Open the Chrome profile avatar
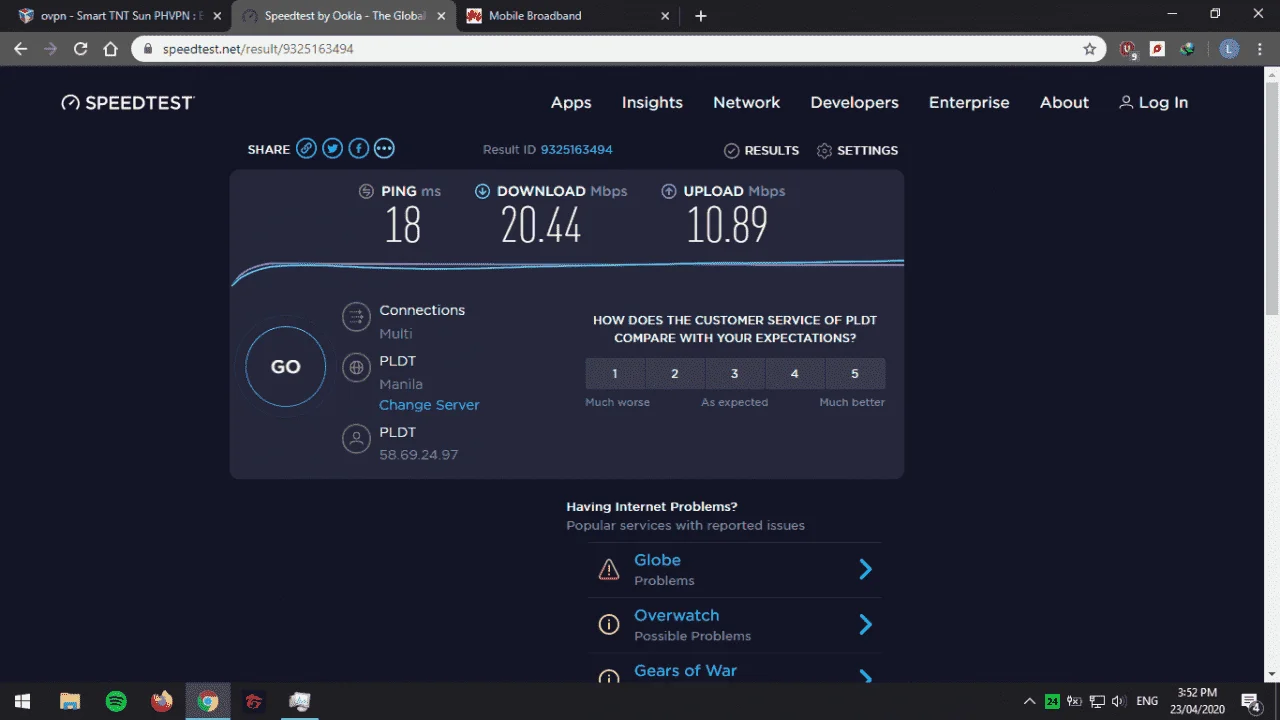Image resolution: width=1280 pixels, height=720 pixels. pos(1230,49)
